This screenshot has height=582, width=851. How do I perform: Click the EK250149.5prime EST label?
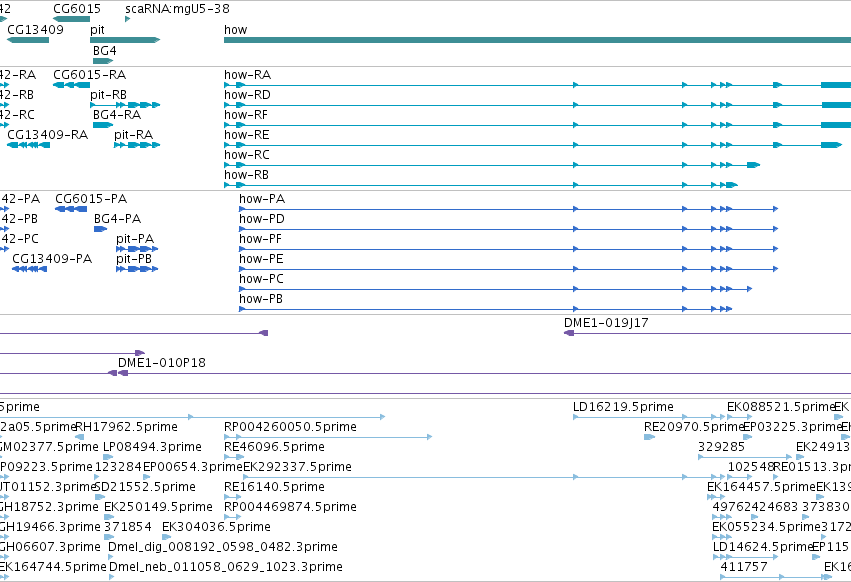point(158,507)
